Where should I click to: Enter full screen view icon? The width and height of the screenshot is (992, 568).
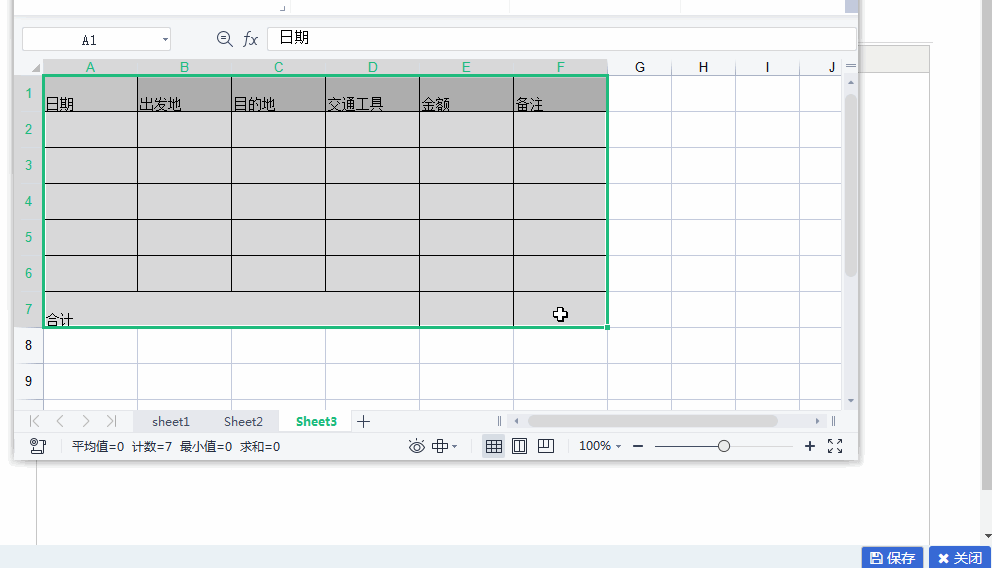click(834, 447)
